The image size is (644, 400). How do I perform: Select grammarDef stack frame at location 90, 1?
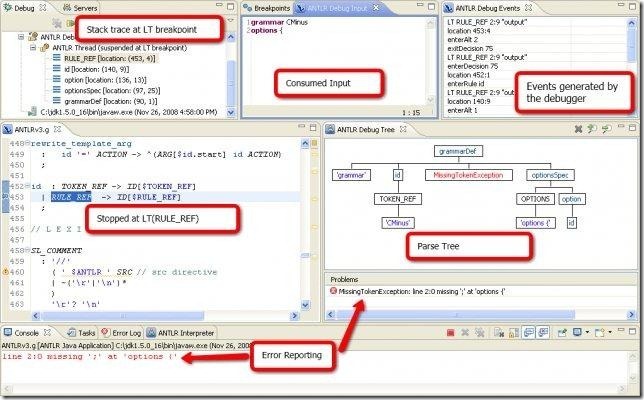click(110, 101)
